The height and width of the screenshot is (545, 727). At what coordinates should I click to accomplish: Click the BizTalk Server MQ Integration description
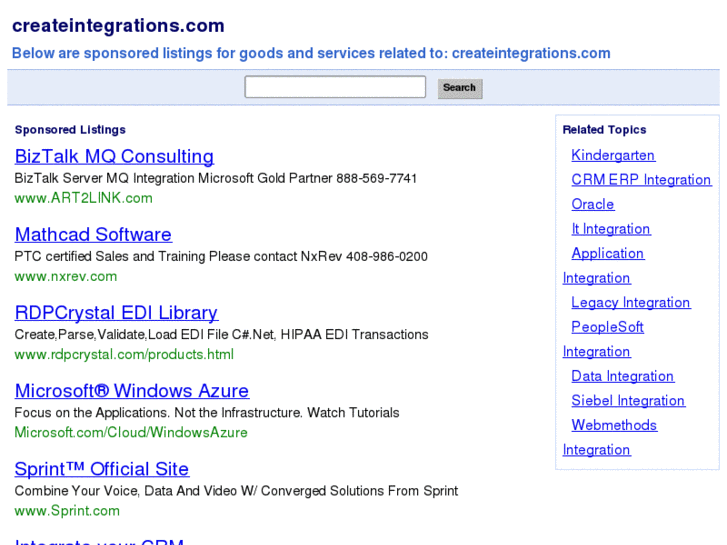click(216, 179)
